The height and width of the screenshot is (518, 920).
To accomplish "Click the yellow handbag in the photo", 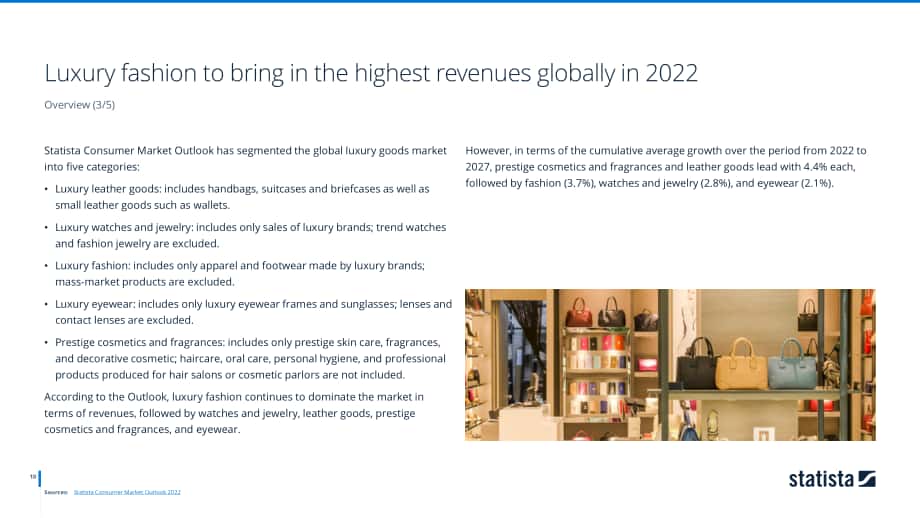I will [x=740, y=364].
